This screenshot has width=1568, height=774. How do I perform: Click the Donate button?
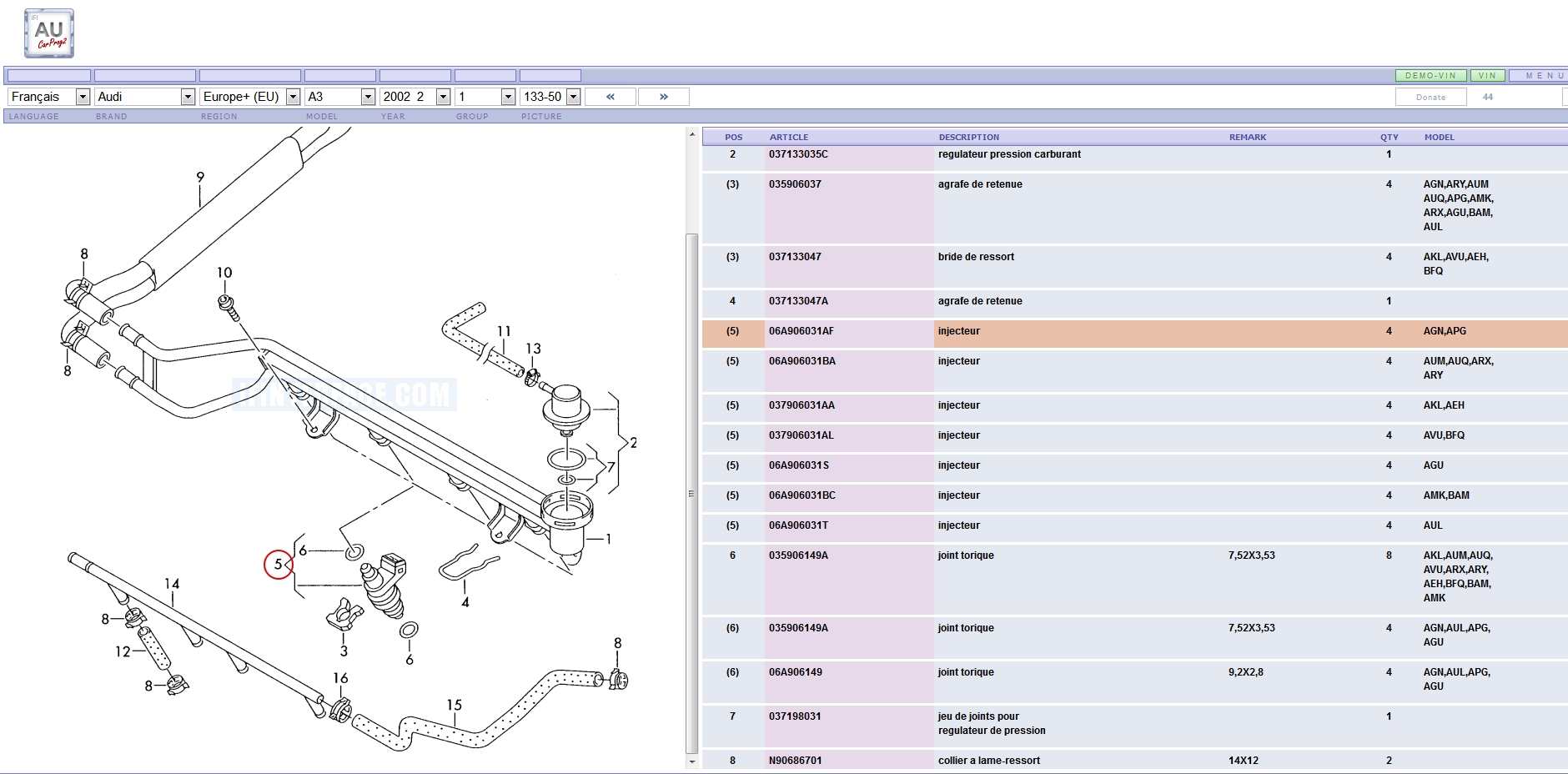1430,98
